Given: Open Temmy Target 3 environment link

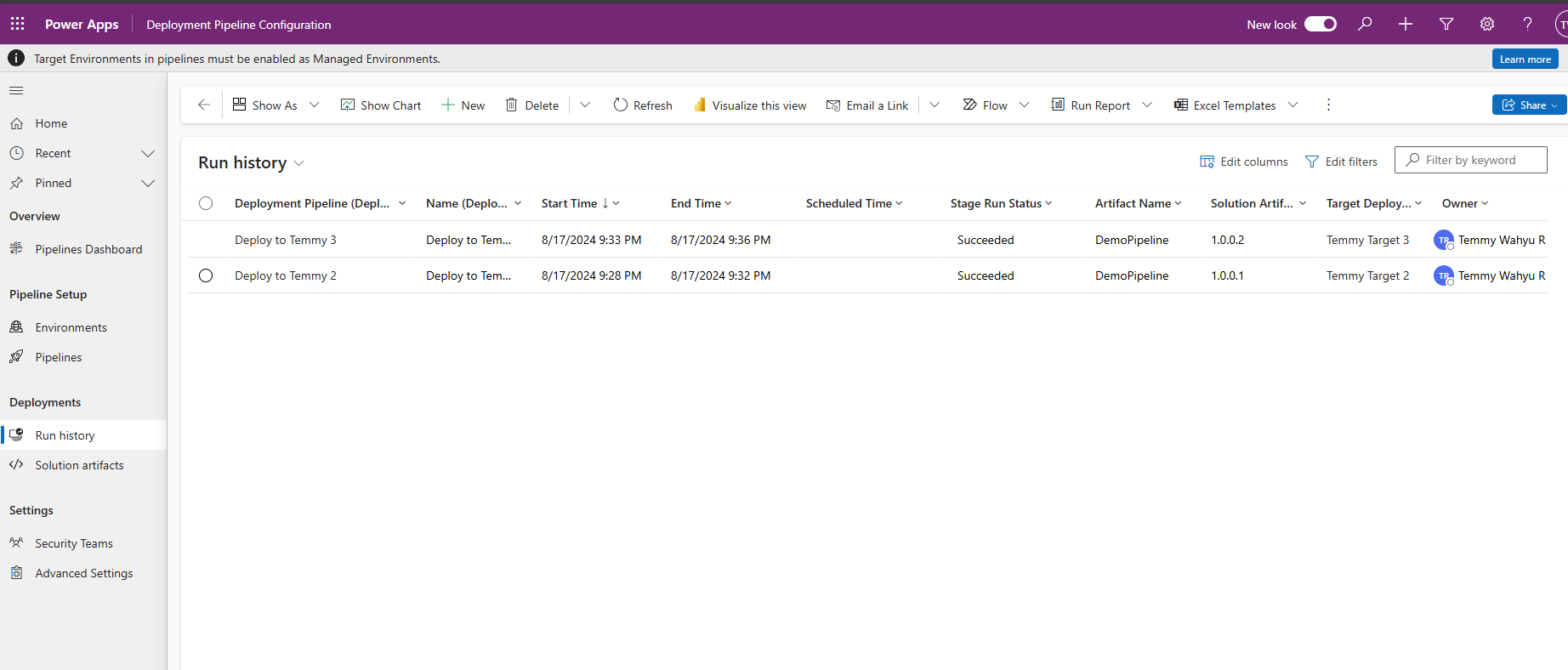Looking at the screenshot, I should (1367, 240).
